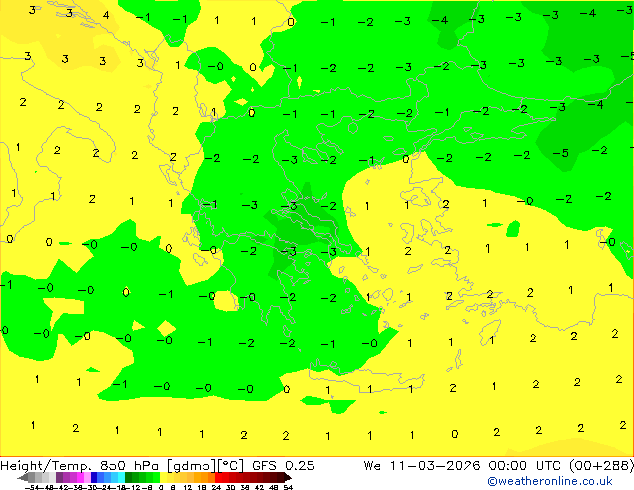Select the yellow legend swatch above 0
The image size is (634, 490).
point(163,477)
